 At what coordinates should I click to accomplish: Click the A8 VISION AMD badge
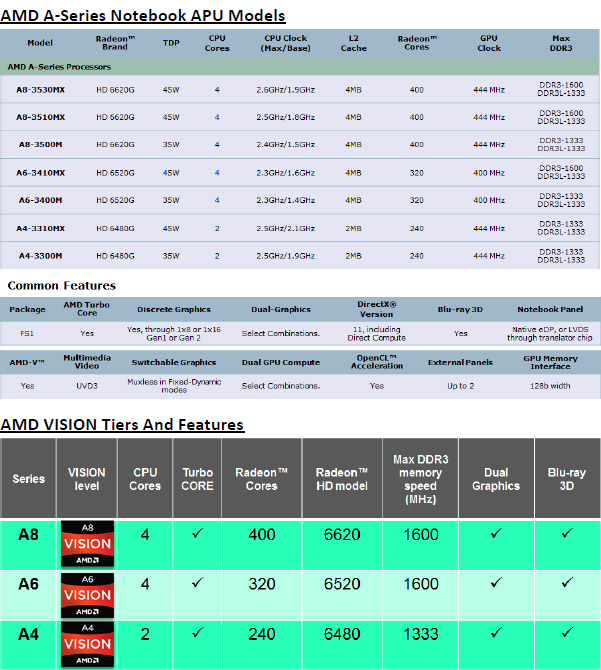point(88,544)
